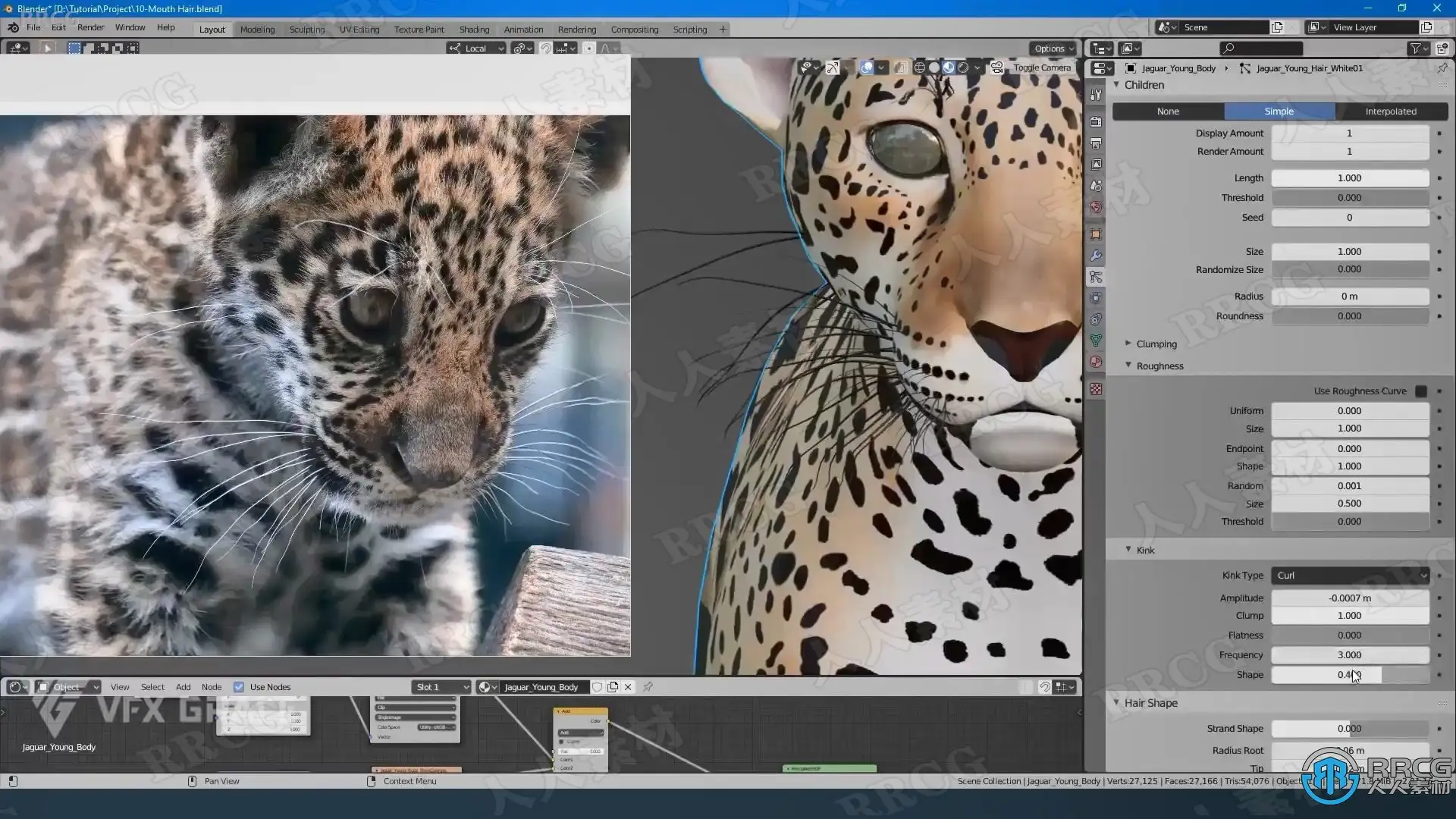Switch to the Sculpting workspace tab
Image resolution: width=1456 pixels, height=819 pixels.
click(306, 30)
